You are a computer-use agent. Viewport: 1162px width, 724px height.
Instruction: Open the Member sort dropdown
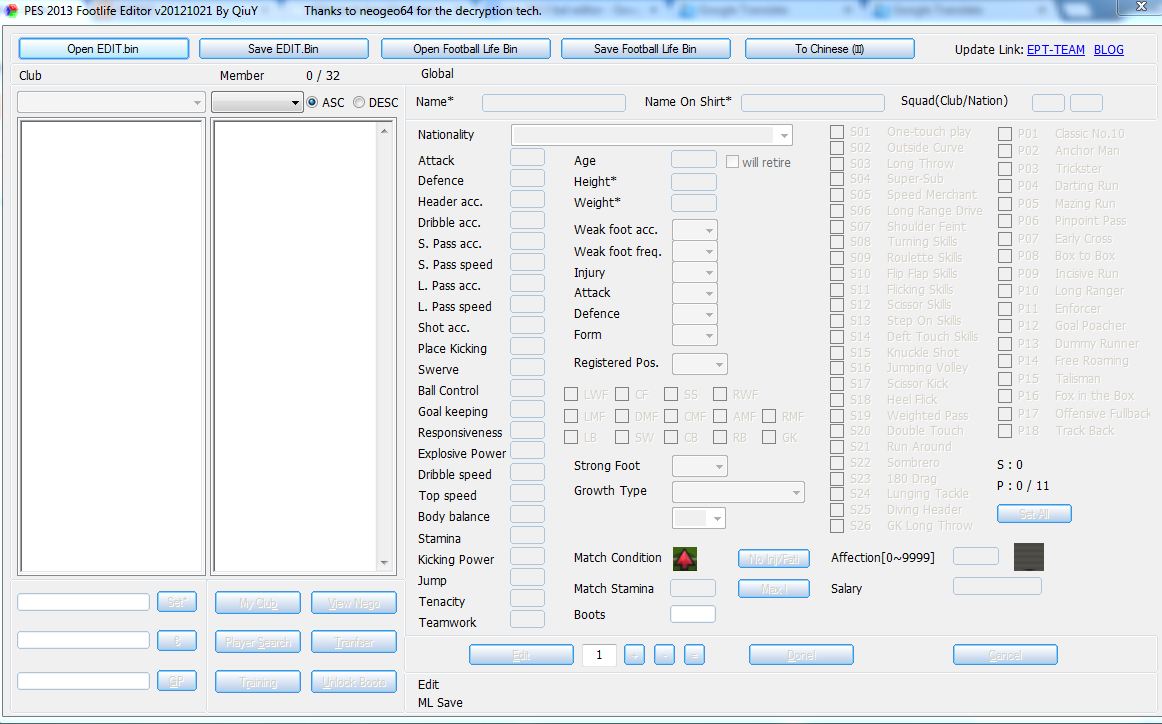point(256,102)
